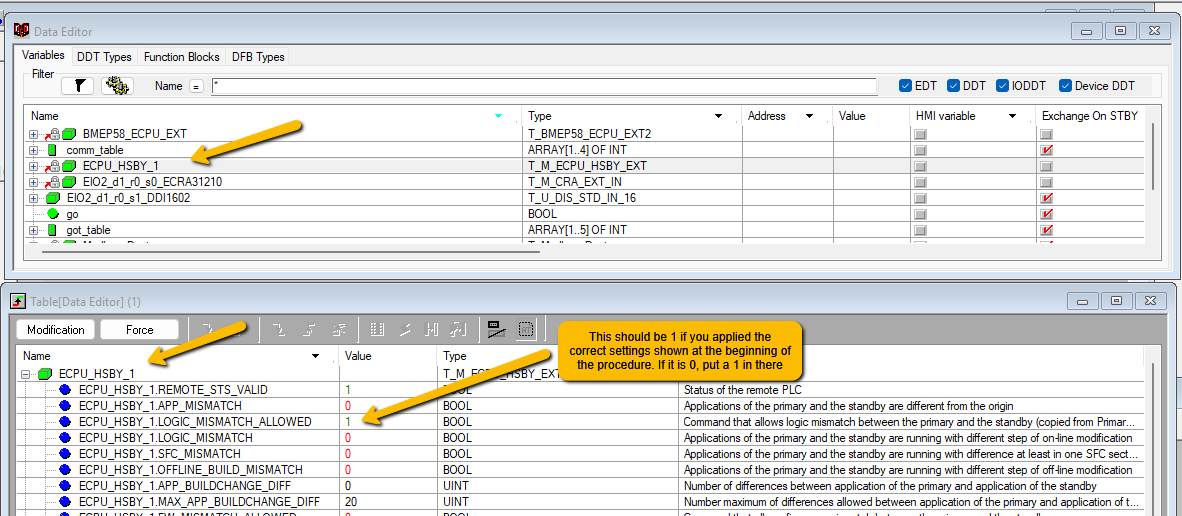The width and height of the screenshot is (1182, 516).
Task: Click the Value column header in Table window
Action: pyautogui.click(x=387, y=356)
